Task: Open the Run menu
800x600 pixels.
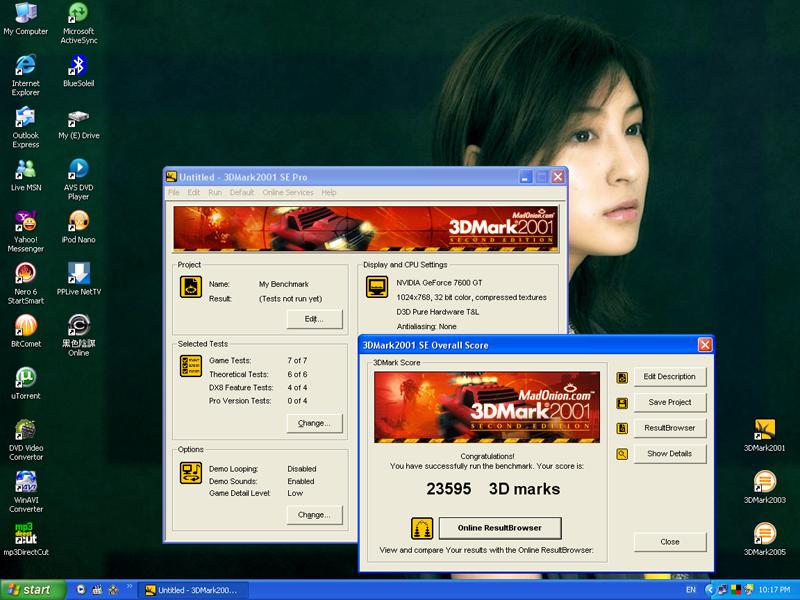Action: point(215,192)
